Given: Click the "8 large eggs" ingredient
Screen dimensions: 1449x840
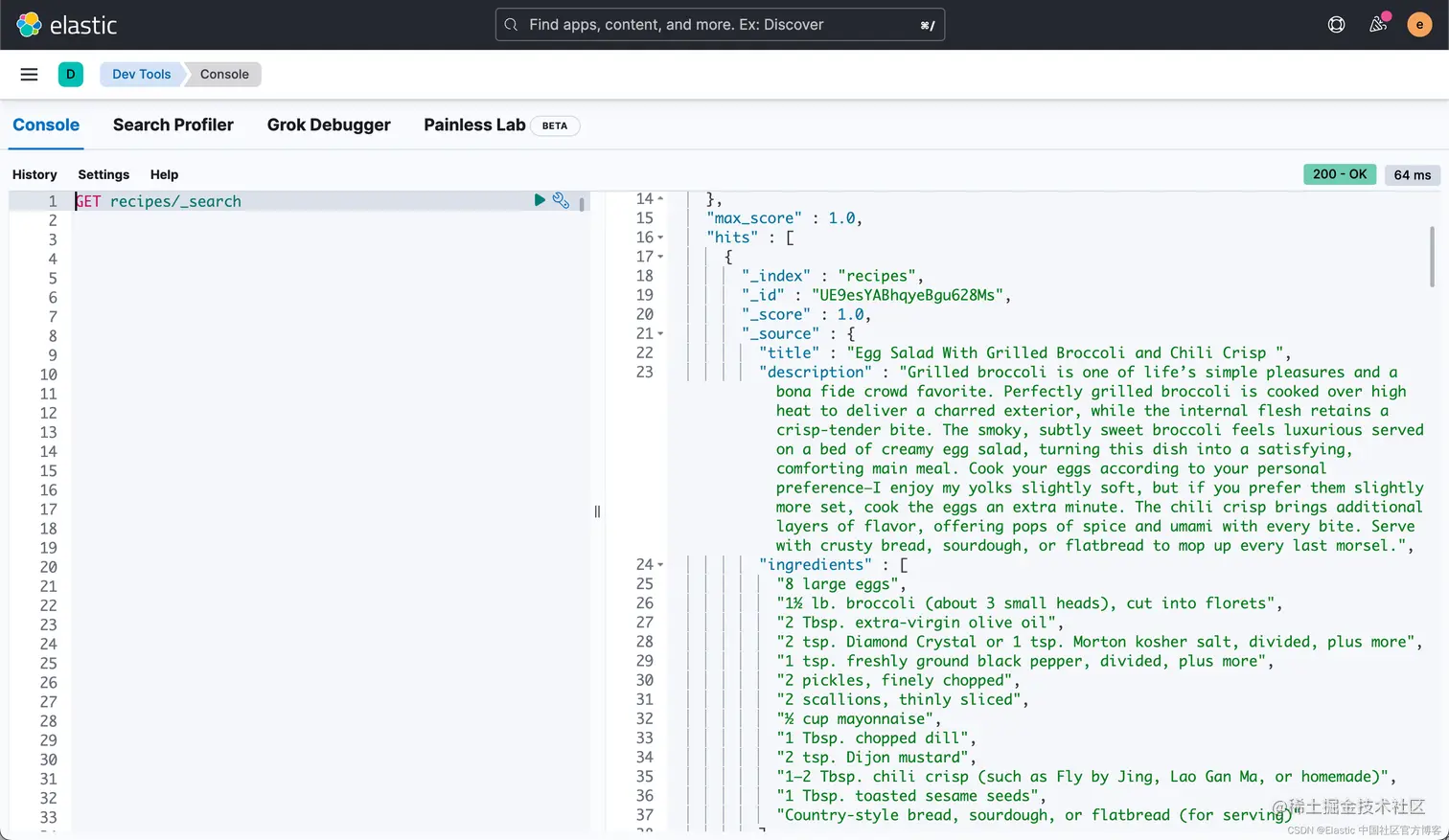Looking at the screenshot, I should pos(841,584).
